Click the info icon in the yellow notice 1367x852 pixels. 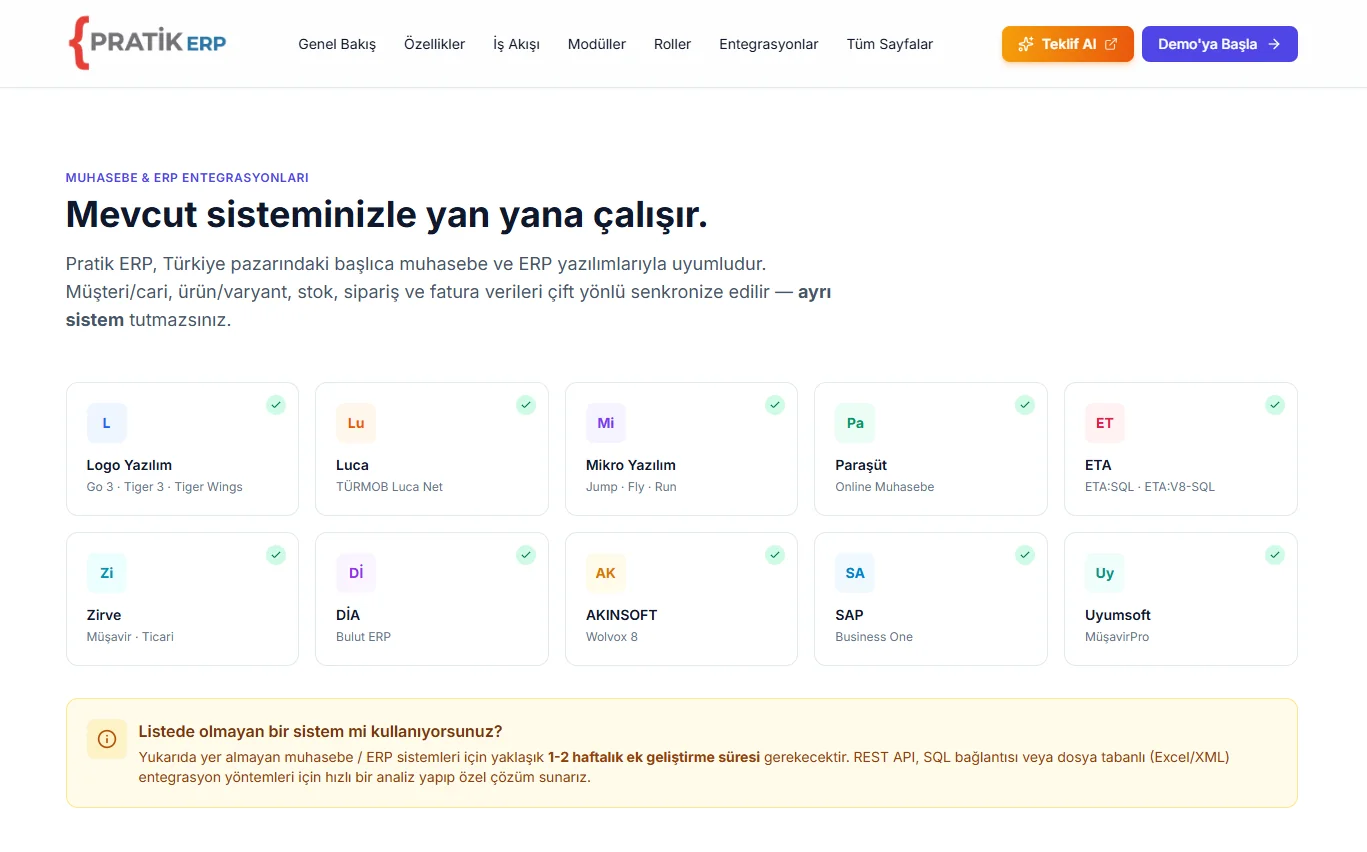tap(107, 739)
